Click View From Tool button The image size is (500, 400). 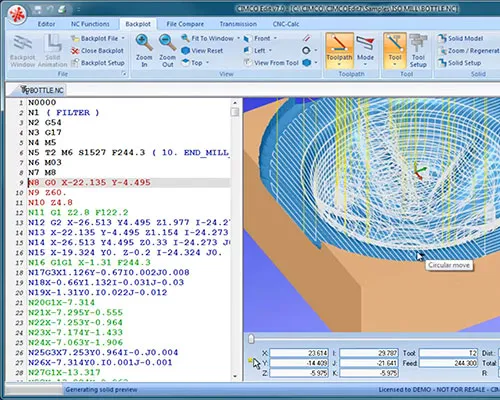pyautogui.click(x=271, y=63)
